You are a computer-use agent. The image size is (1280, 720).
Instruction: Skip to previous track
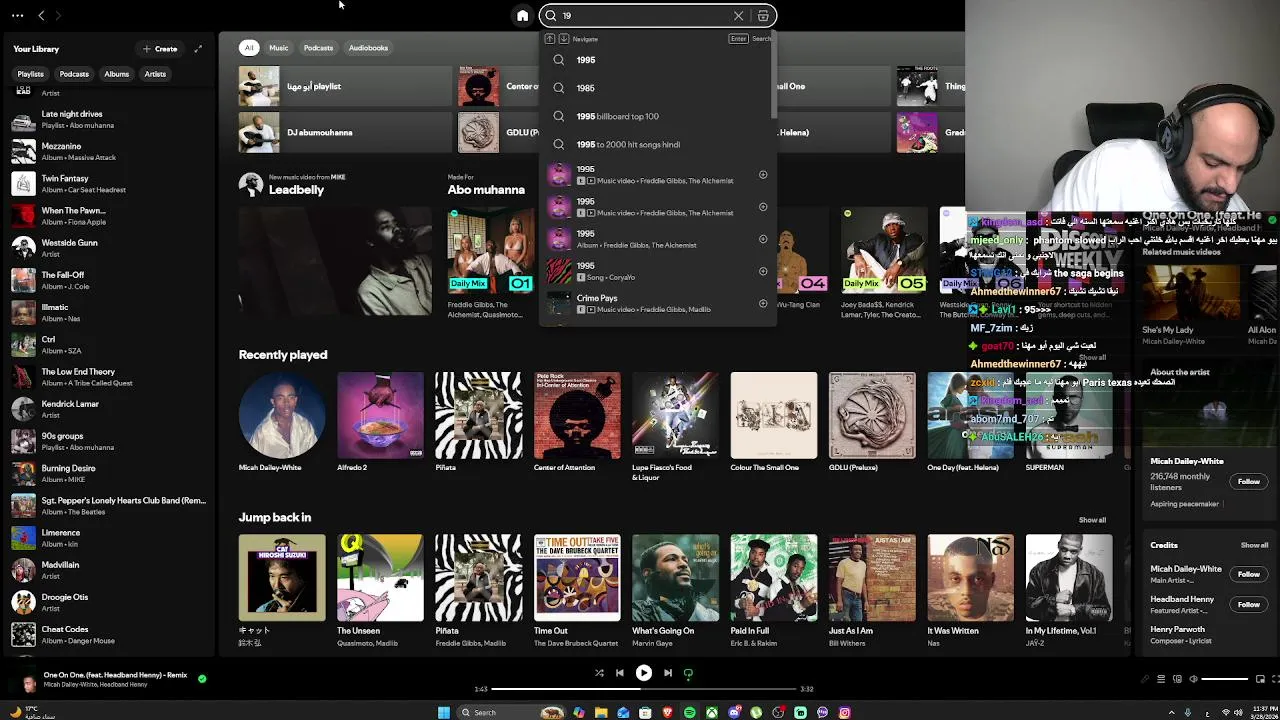click(x=620, y=673)
